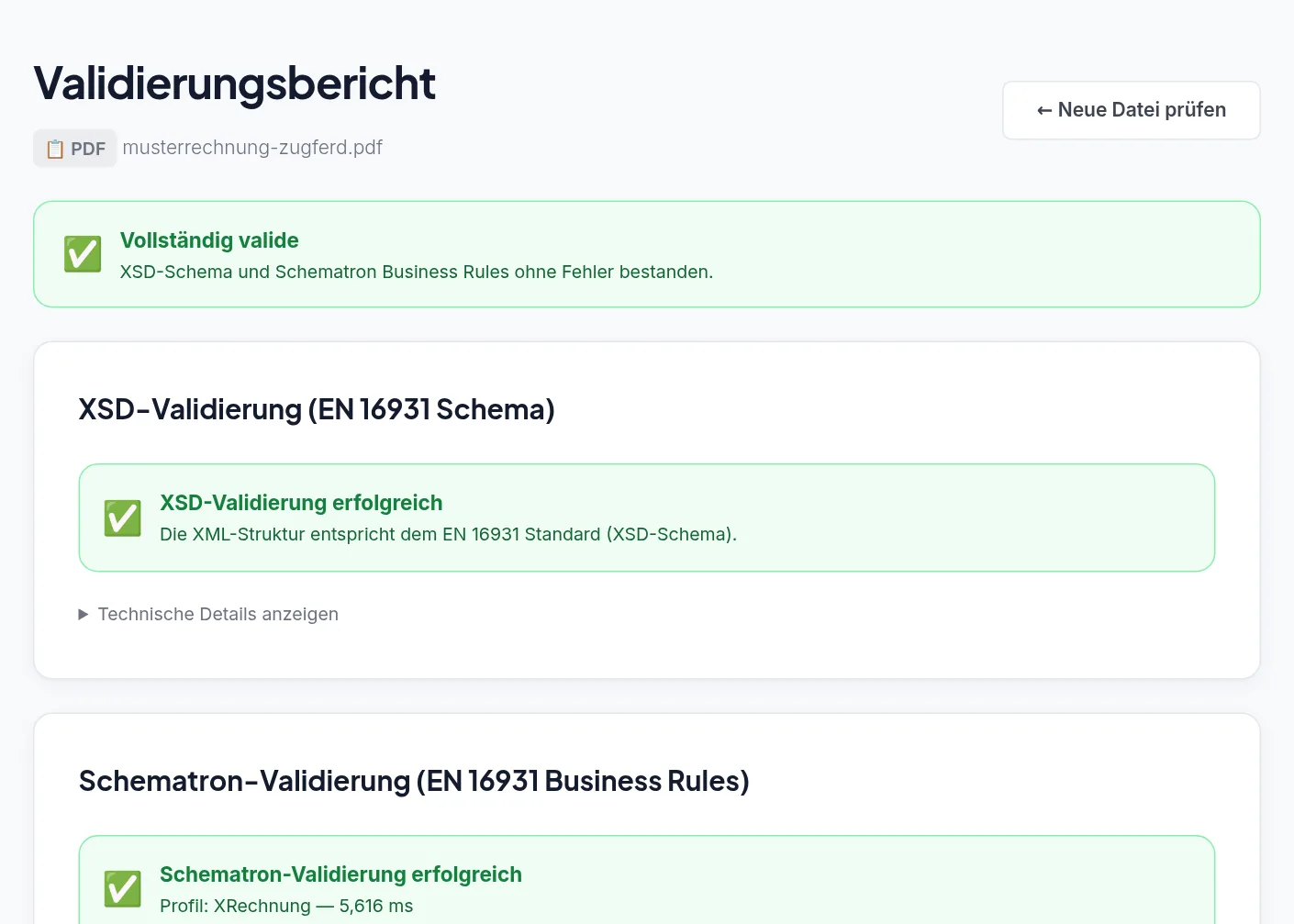The image size is (1294, 924).
Task: Click the checkmark icon beside Schematron-Validierung erfolgreich
Action: 123,889
